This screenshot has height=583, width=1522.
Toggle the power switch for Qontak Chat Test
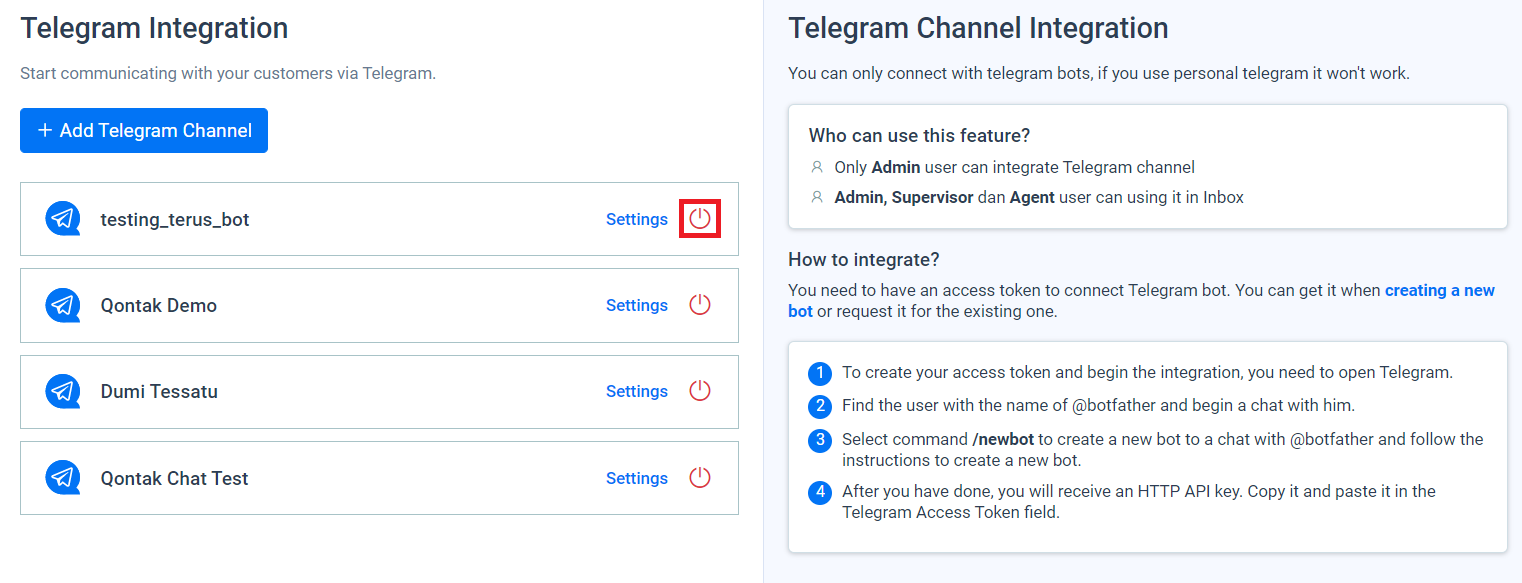(699, 478)
